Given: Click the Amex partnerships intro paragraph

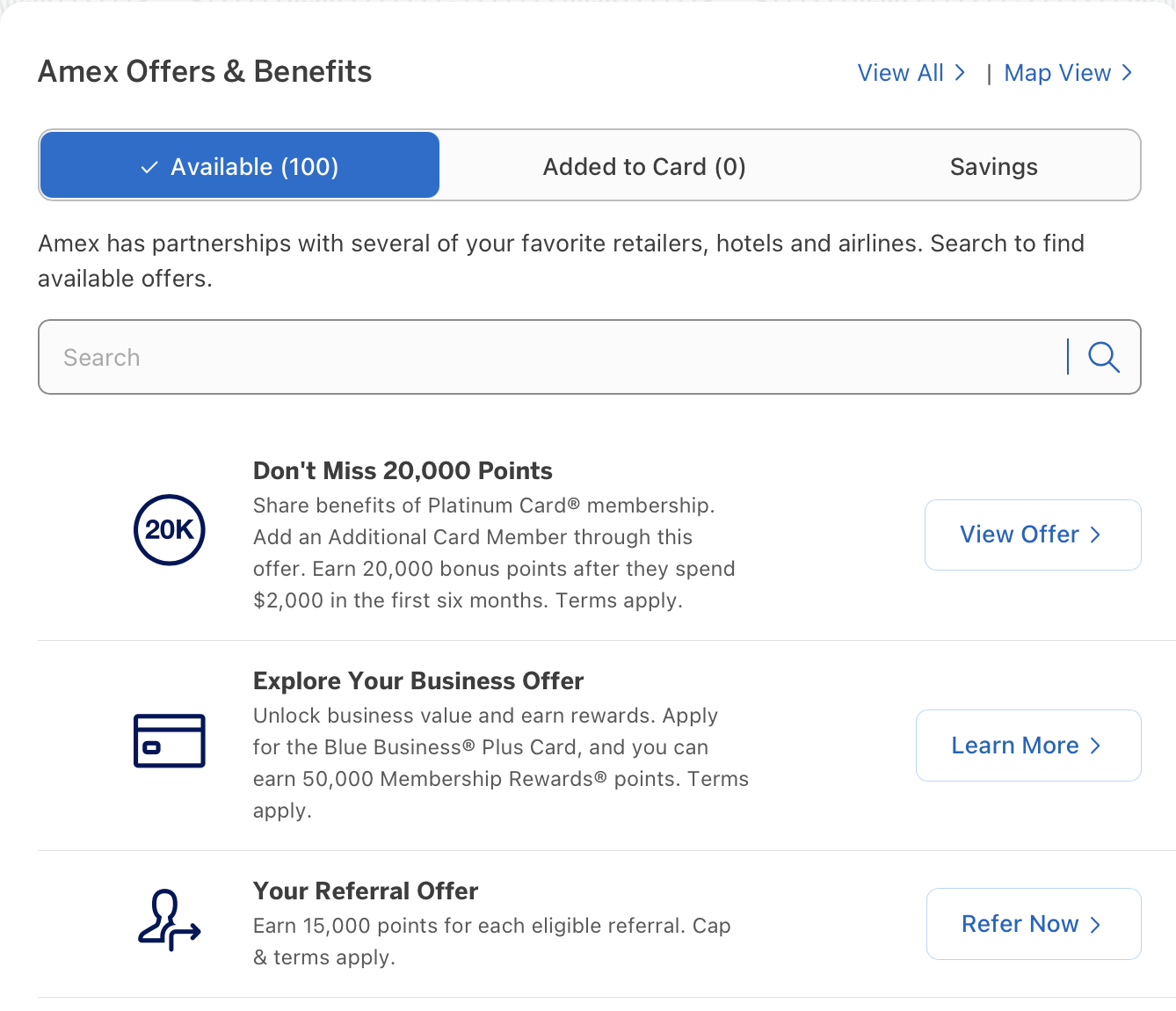Looking at the screenshot, I should pyautogui.click(x=561, y=261).
